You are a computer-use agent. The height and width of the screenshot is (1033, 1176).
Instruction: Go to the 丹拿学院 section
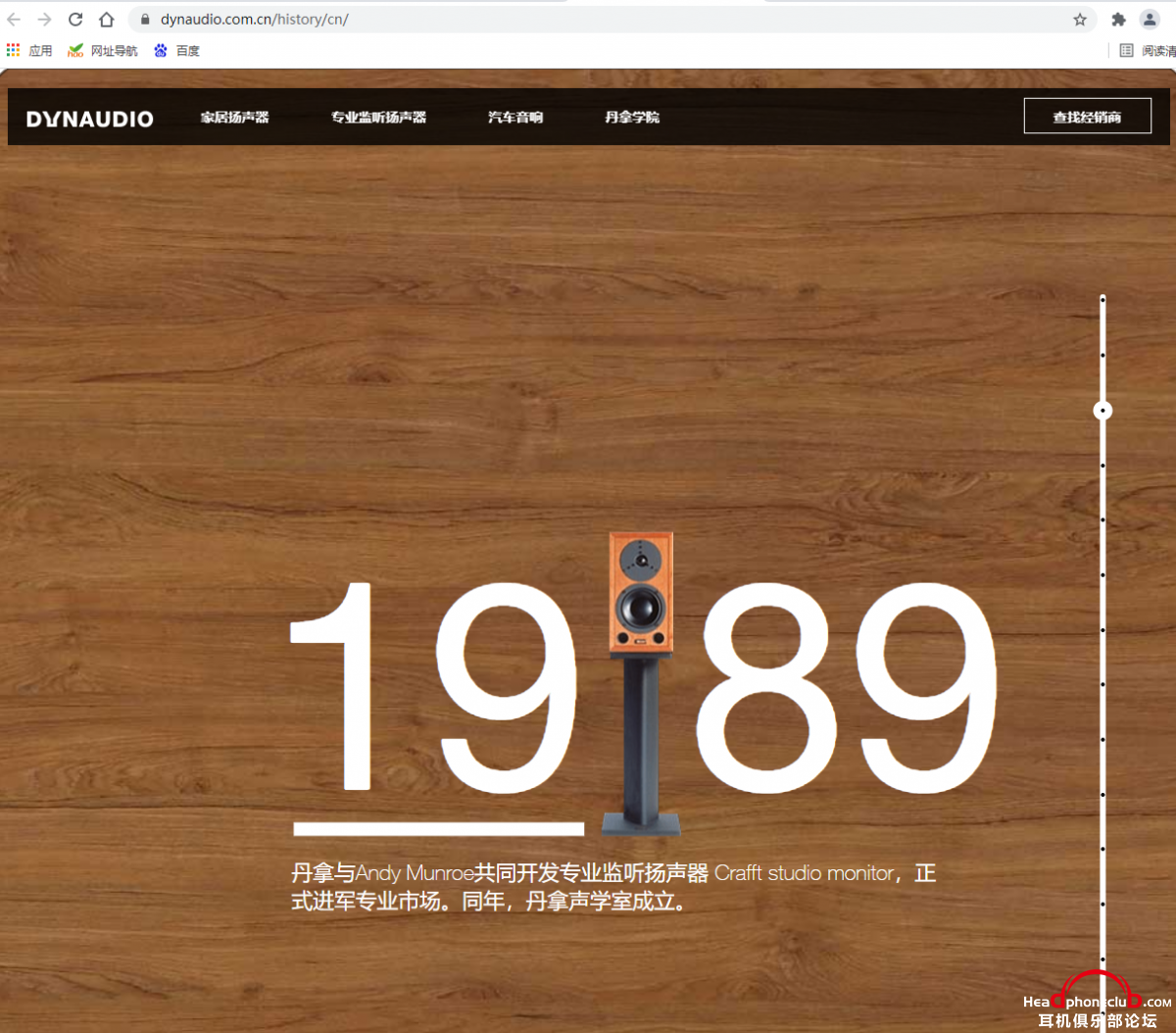point(632,117)
